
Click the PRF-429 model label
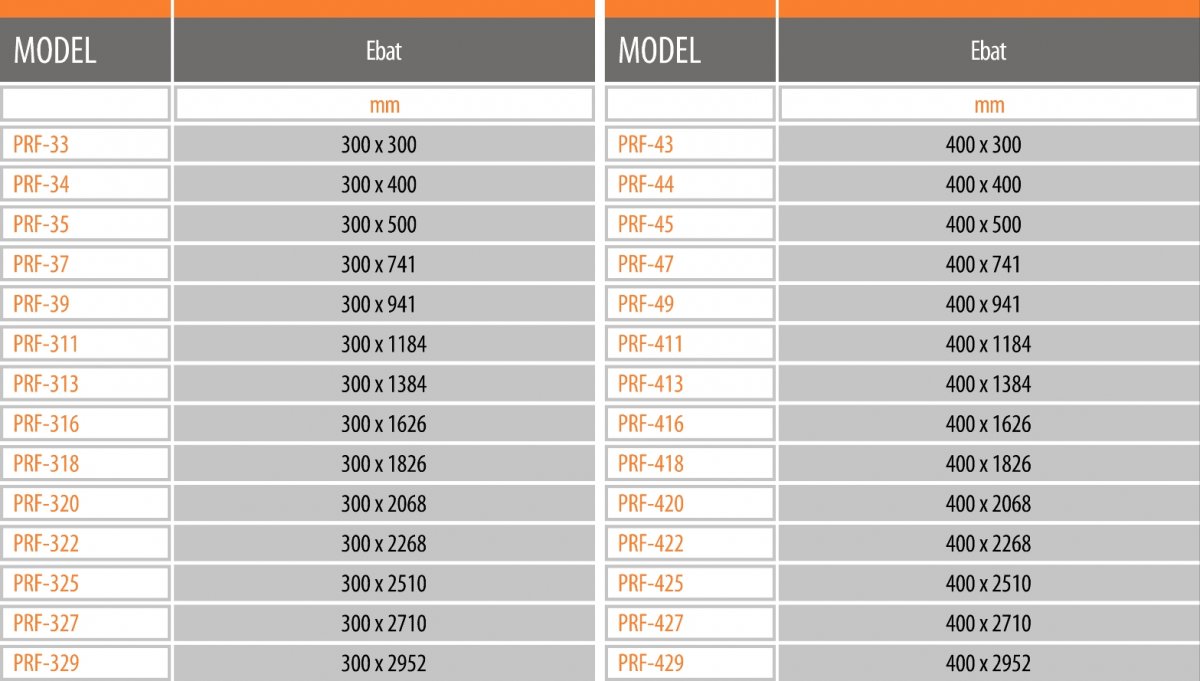(x=651, y=663)
